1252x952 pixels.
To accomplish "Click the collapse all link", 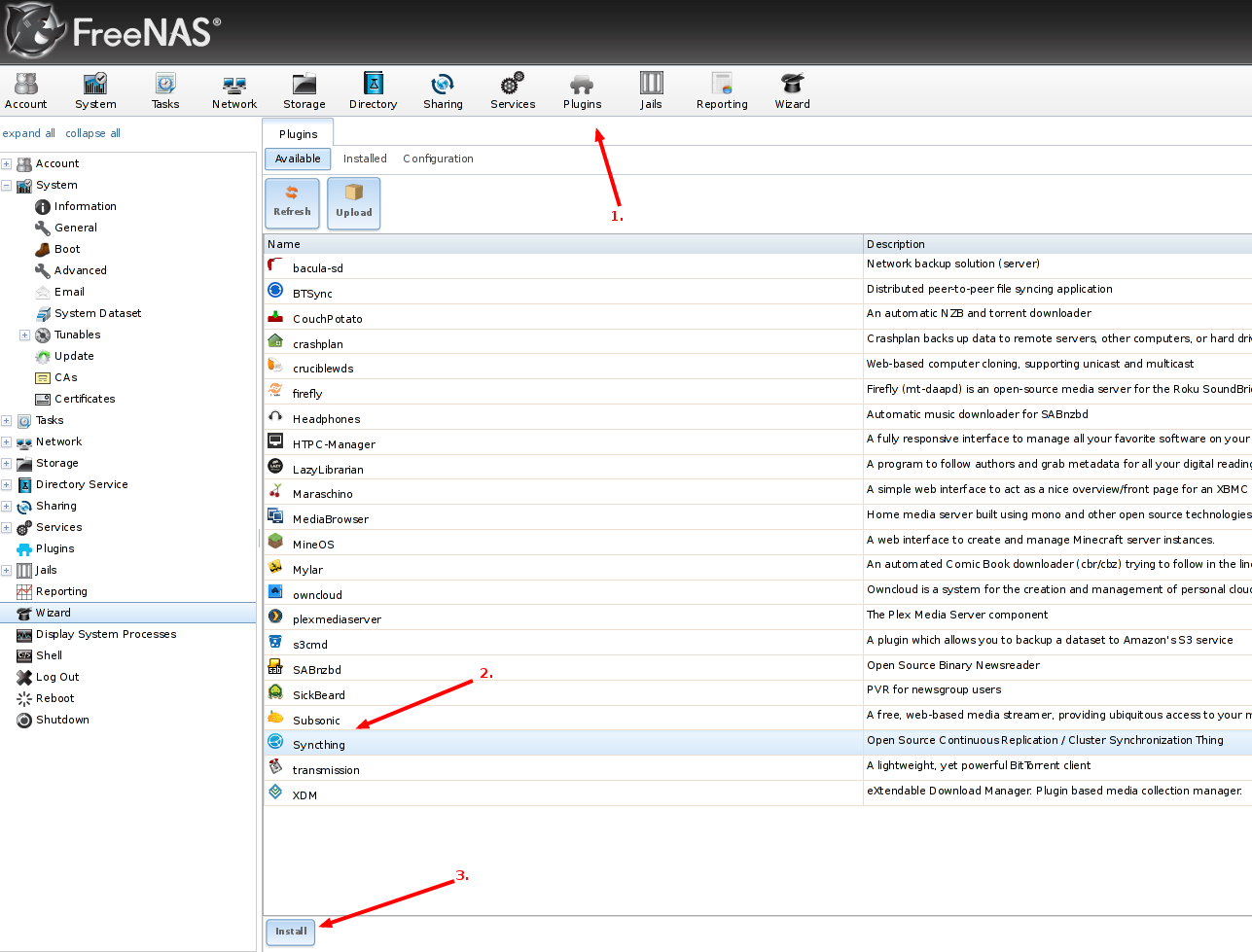I will (x=93, y=133).
